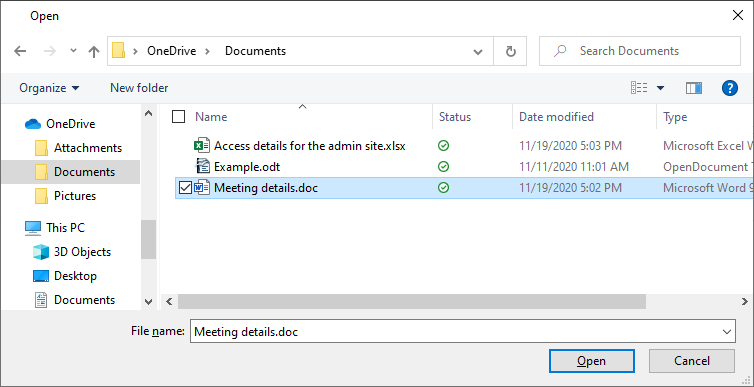This screenshot has width=754, height=387.
Task: Check the select all items checkbox
Action: pos(178,116)
